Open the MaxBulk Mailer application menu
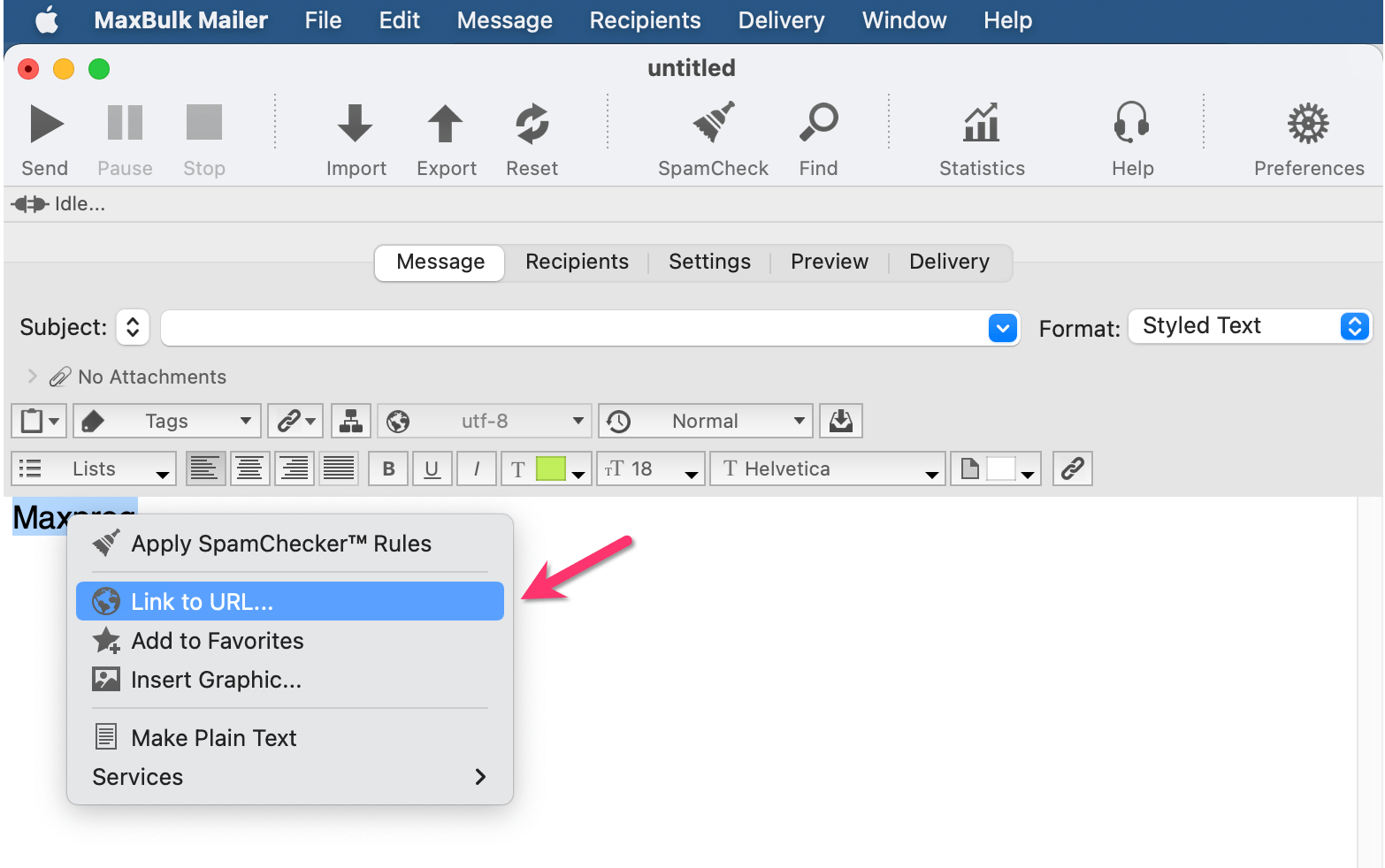Image resolution: width=1385 pixels, height=868 pixels. (181, 20)
